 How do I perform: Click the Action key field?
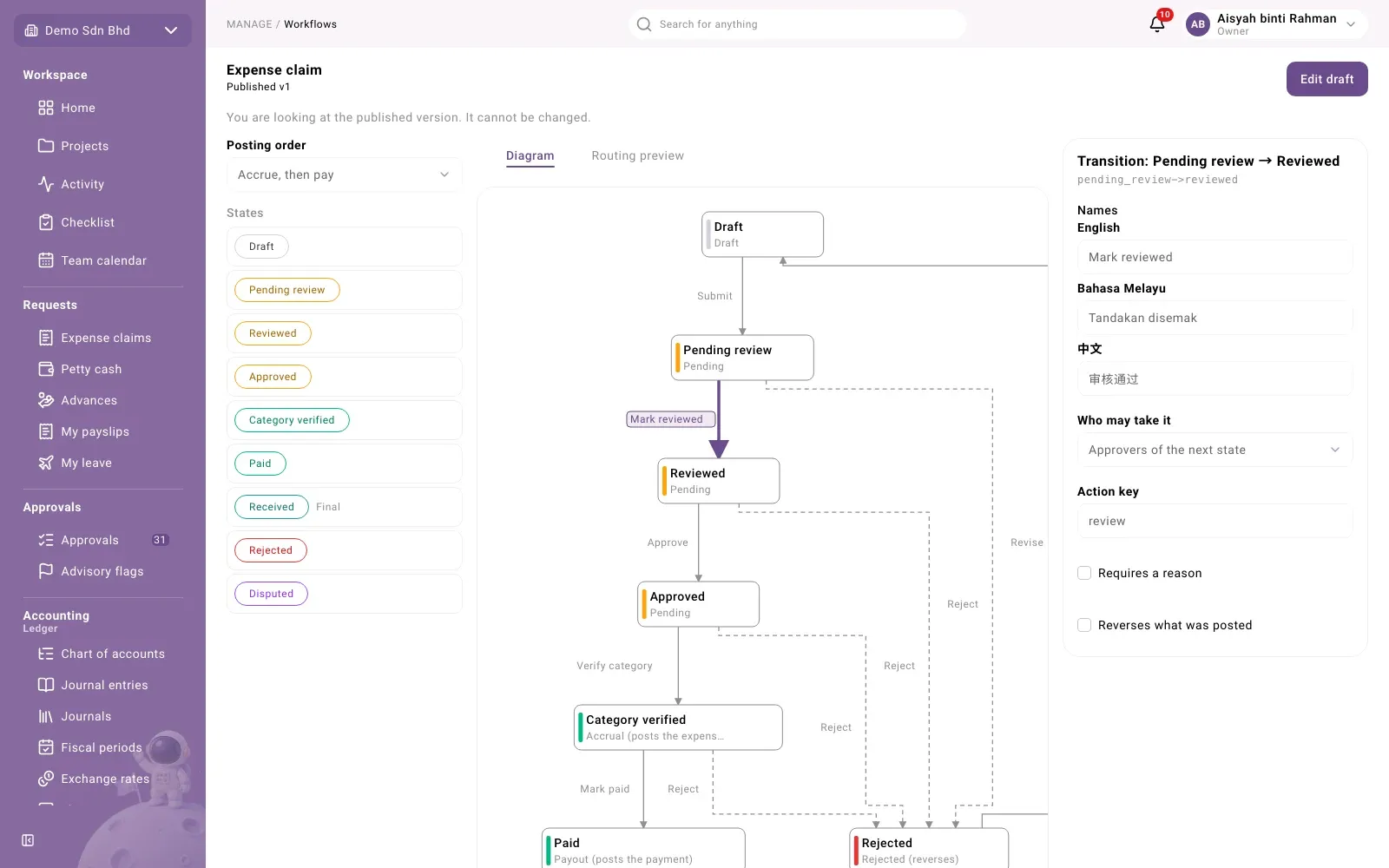(x=1215, y=521)
